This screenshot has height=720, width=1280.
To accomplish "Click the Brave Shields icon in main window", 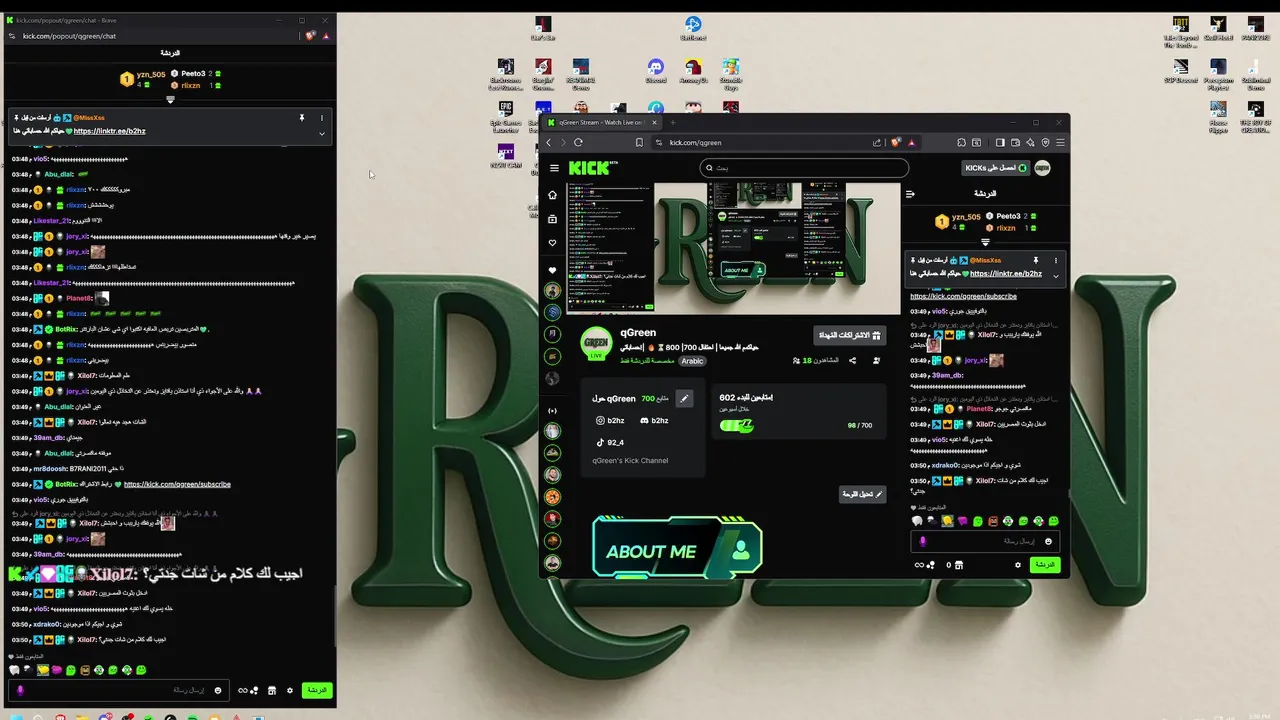I will coord(897,143).
